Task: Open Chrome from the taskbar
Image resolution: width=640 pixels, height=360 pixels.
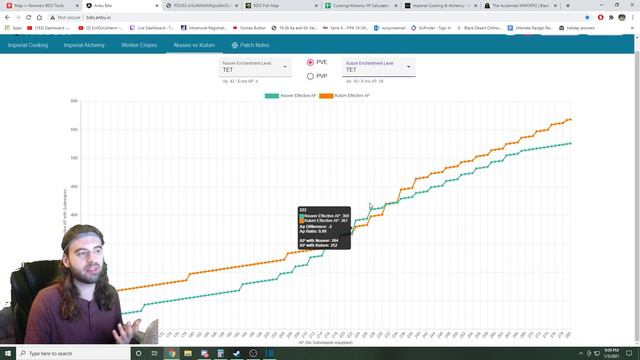Action: pyautogui.click(x=171, y=353)
